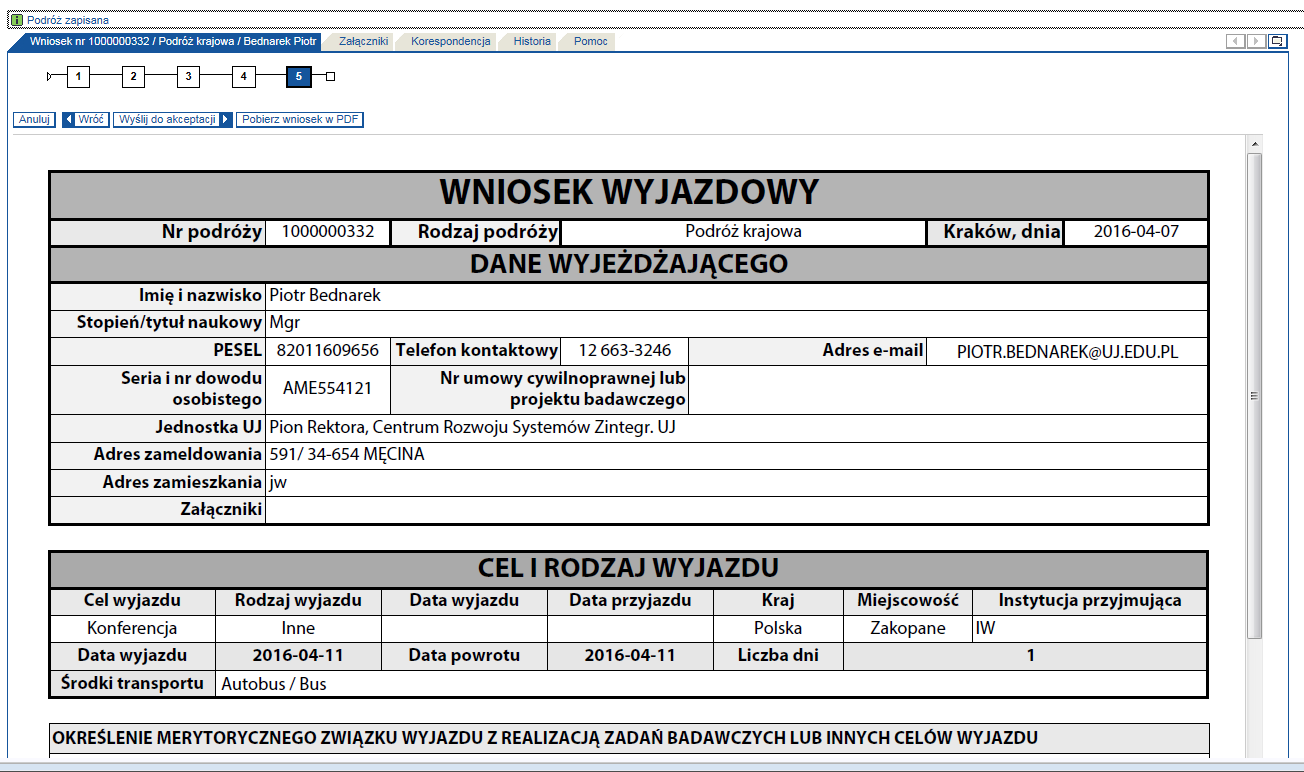
Task: Switch to the Korespondencja tab
Action: (450, 41)
